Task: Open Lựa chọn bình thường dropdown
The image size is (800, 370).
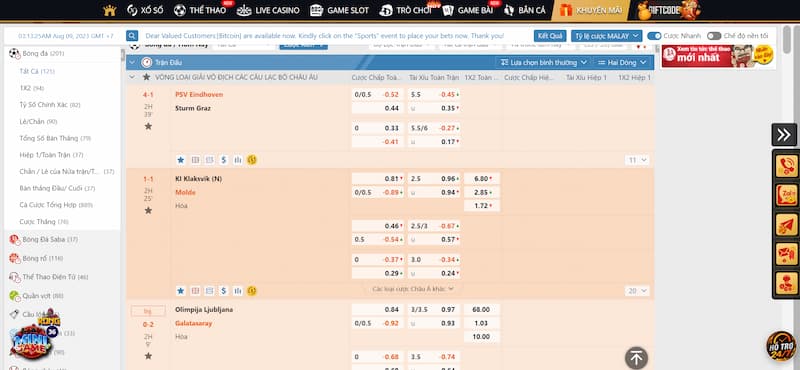Action: tap(543, 62)
